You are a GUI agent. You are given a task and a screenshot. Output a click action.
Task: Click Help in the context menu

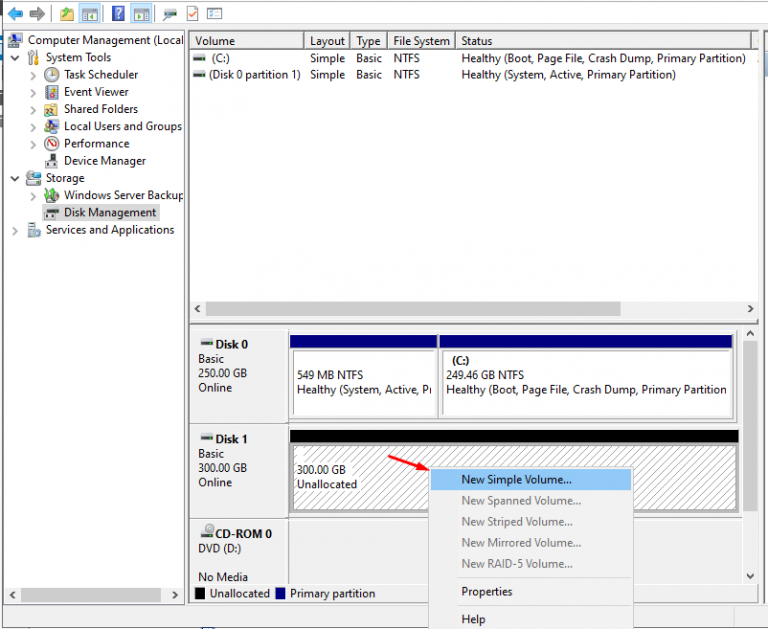tap(473, 619)
